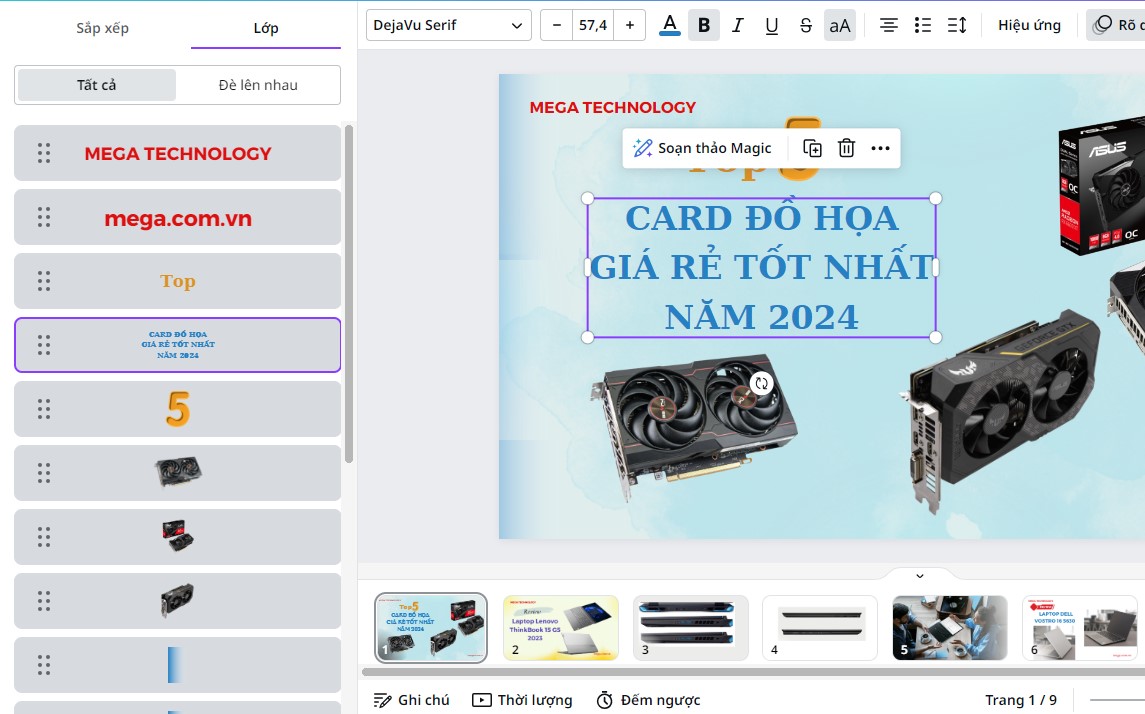Increase font size with plus button
The height and width of the screenshot is (714, 1145).
(x=629, y=26)
